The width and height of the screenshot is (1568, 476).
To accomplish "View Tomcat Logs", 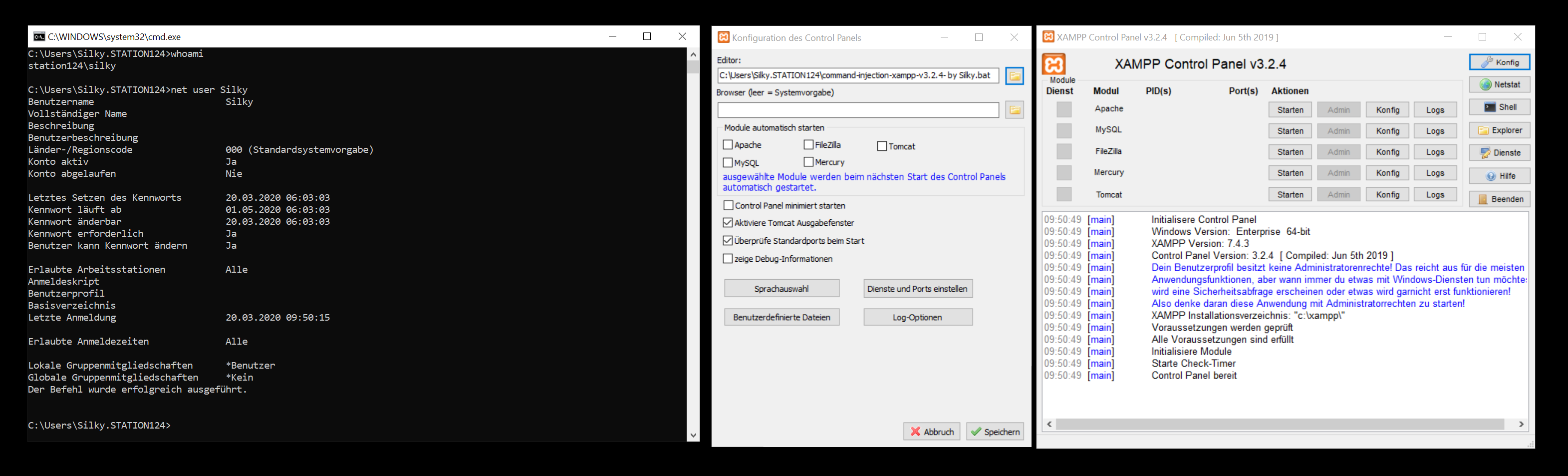I will [x=1435, y=194].
